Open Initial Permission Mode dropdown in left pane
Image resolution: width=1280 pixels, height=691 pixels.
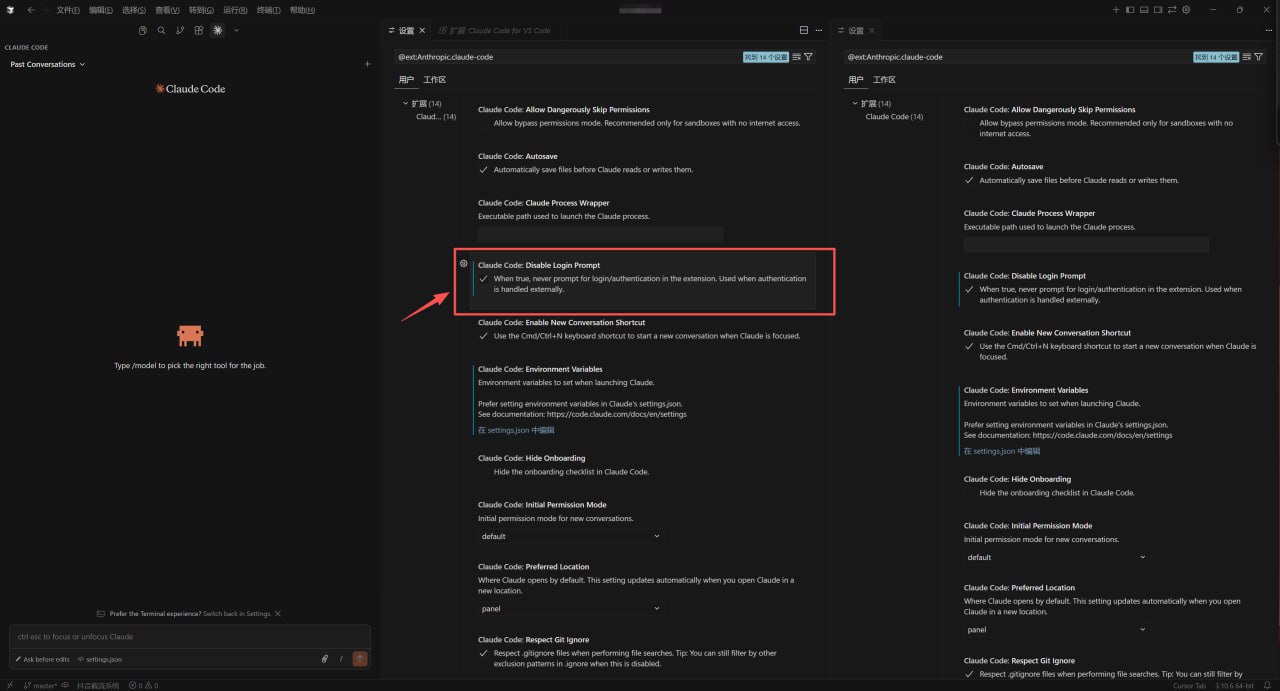coord(570,536)
